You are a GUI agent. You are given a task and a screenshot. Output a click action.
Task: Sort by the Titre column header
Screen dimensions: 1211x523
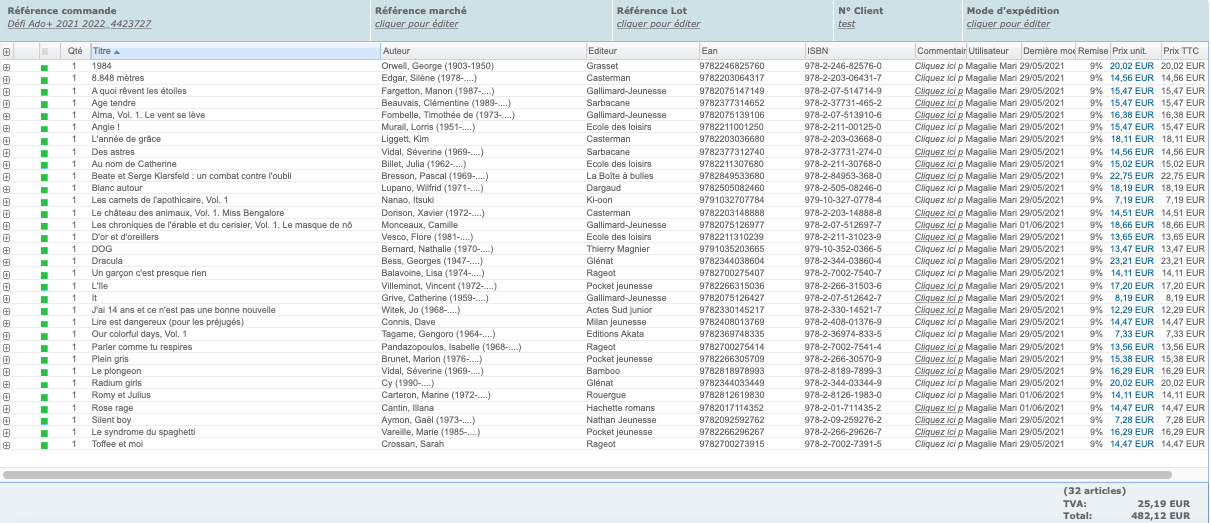(x=235, y=51)
